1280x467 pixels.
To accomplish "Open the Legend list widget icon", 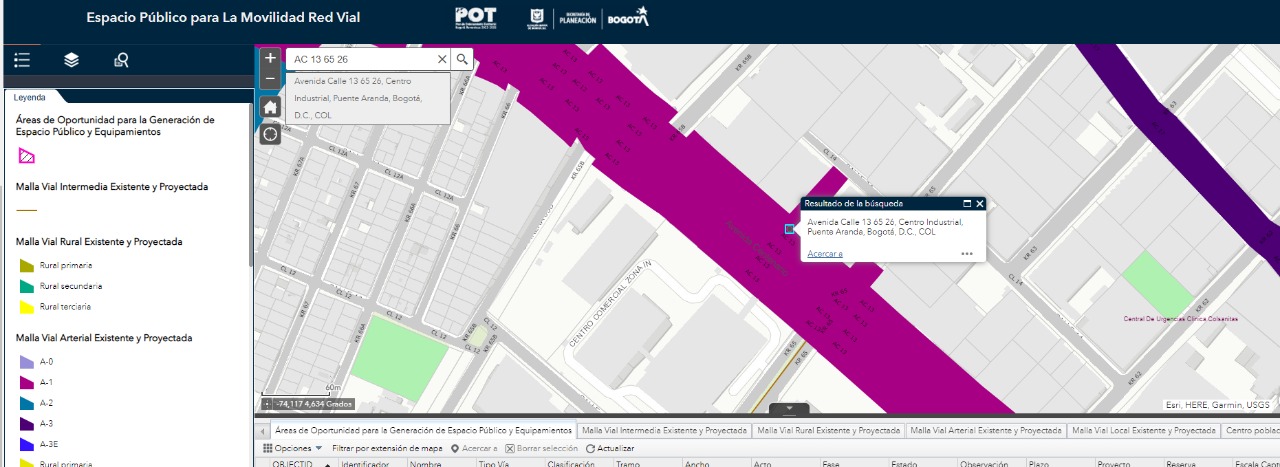I will pos(22,60).
